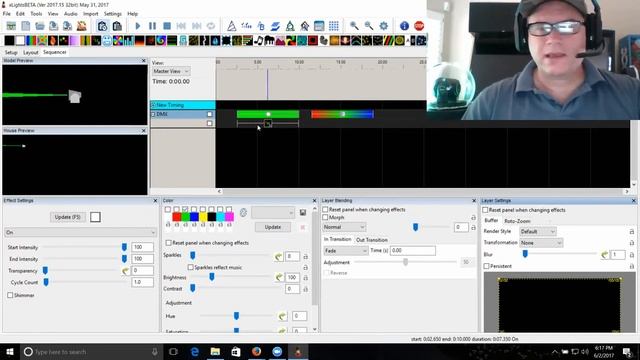Open the Normal blending mode dropdown
This screenshot has width=640, height=360.
point(344,227)
